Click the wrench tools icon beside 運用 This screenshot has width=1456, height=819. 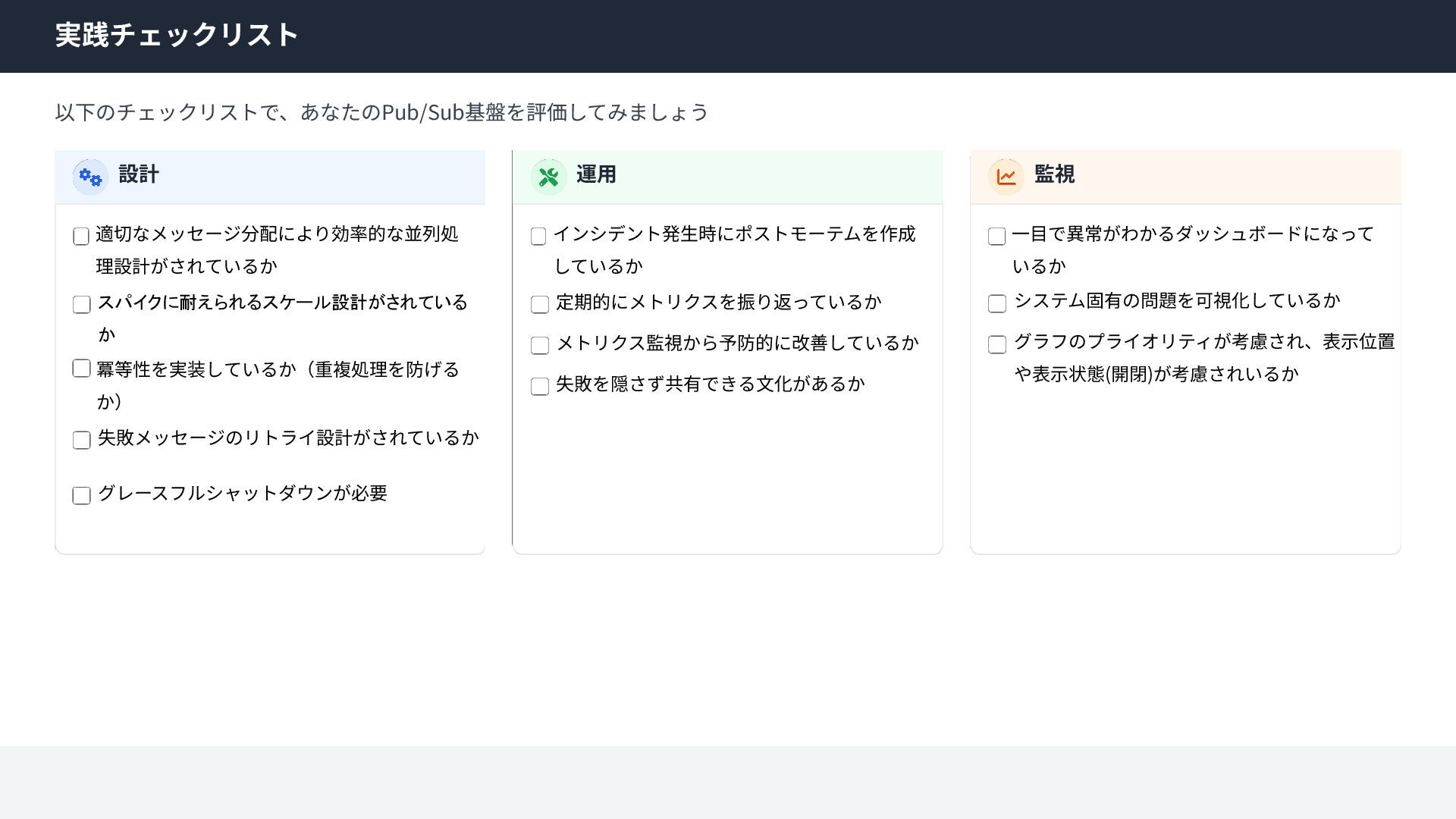[x=548, y=177]
